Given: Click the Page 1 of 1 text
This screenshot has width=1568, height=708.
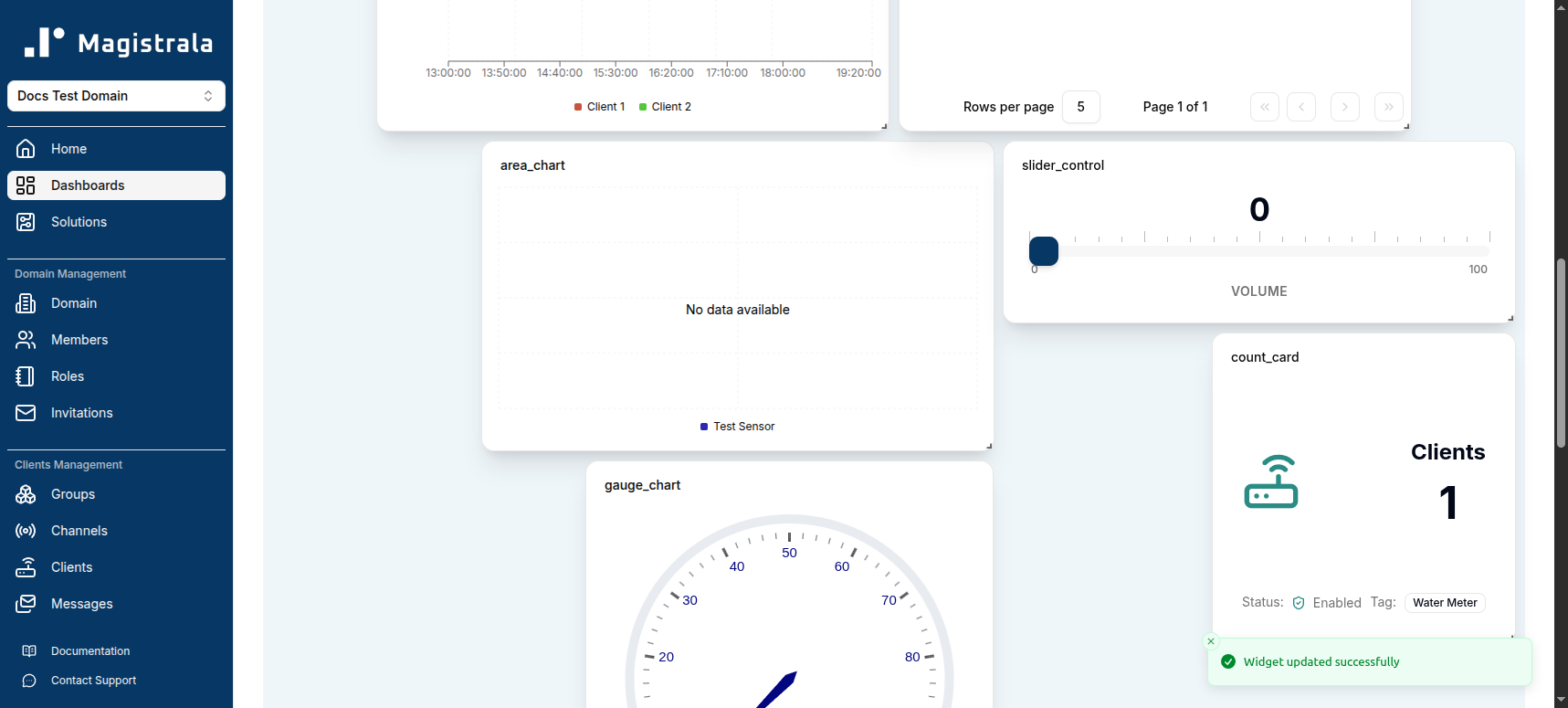Looking at the screenshot, I should point(1175,107).
